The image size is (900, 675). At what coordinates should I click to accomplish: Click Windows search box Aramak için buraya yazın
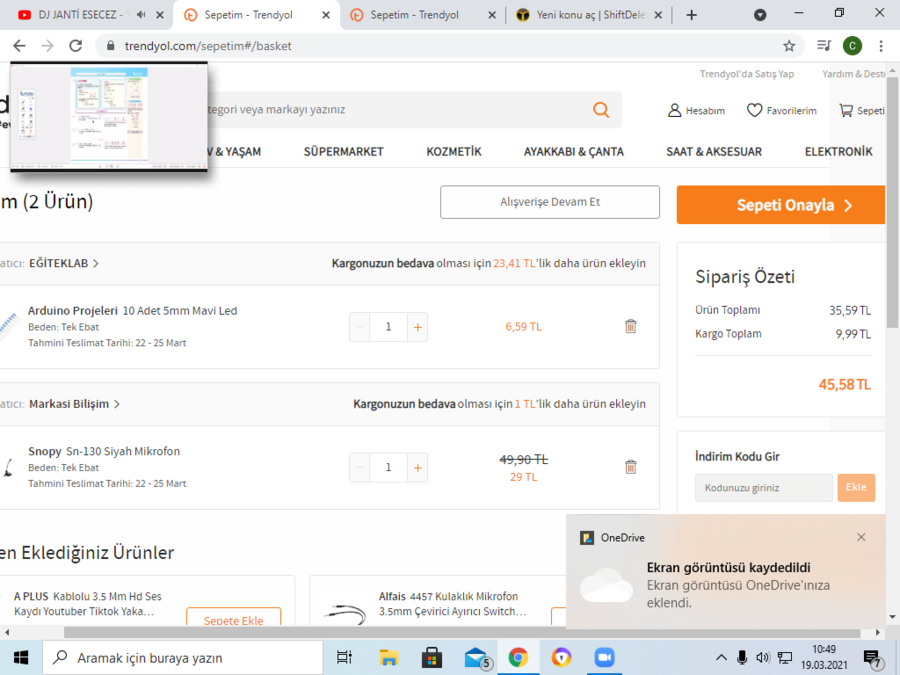point(183,658)
